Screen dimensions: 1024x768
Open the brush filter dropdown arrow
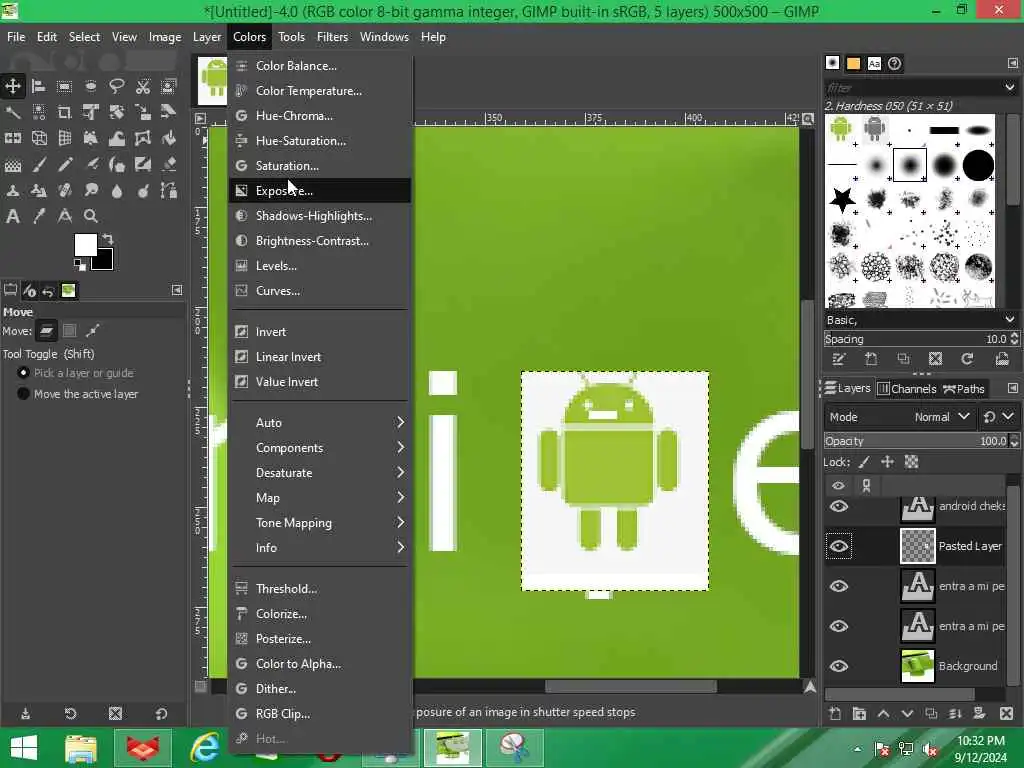[1010, 87]
